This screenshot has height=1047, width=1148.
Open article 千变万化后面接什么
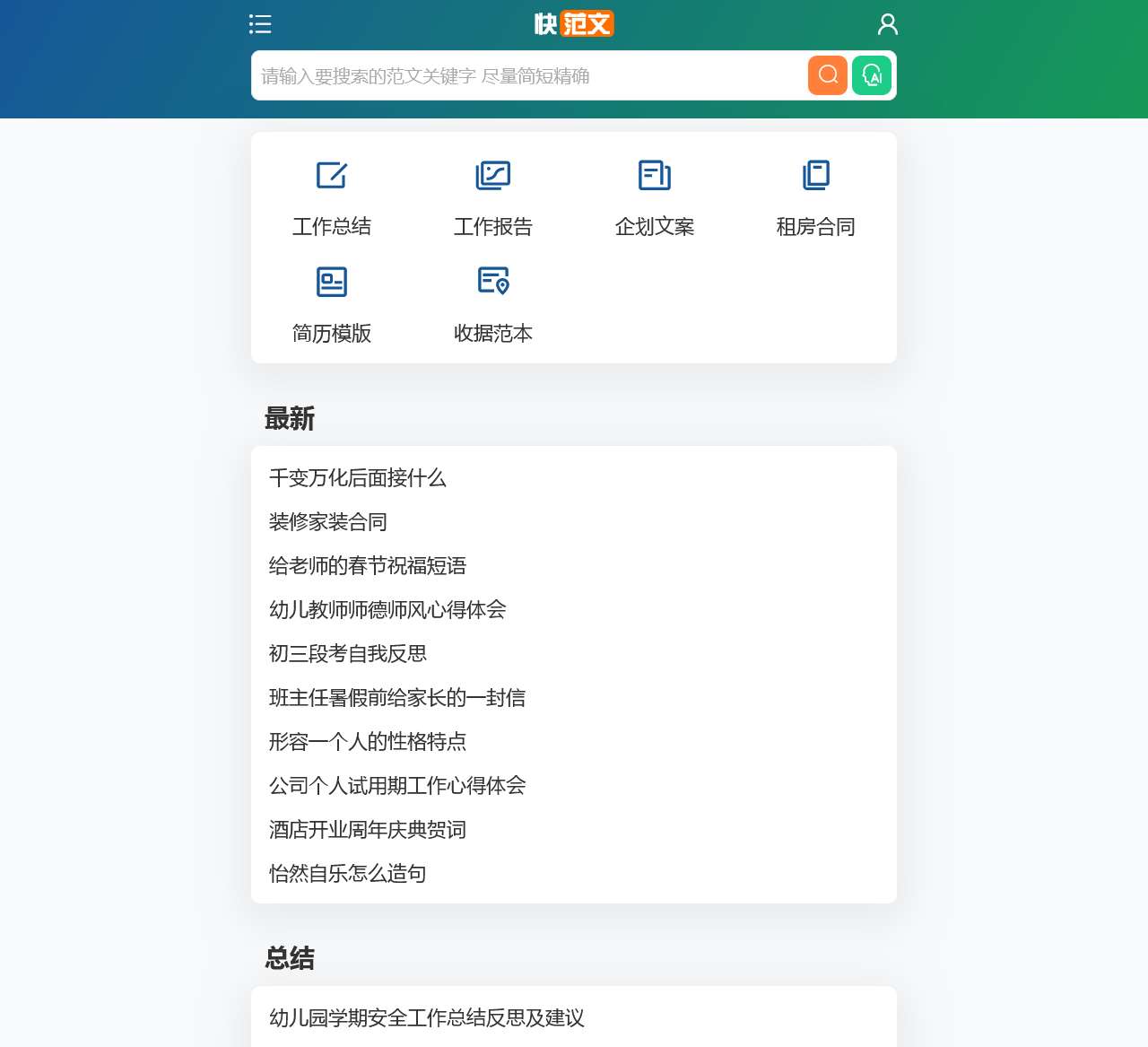click(358, 478)
